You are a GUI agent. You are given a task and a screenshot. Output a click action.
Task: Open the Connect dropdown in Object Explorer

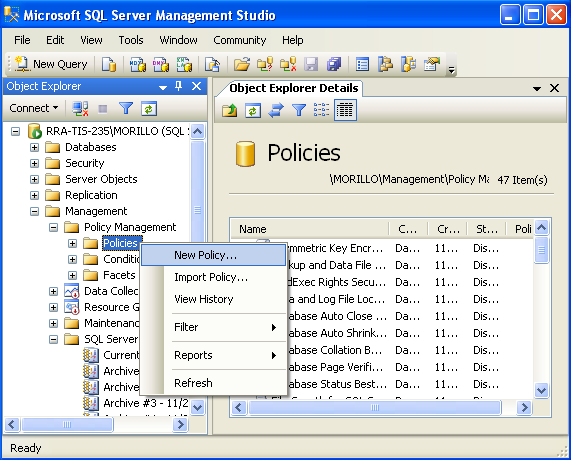tap(34, 108)
